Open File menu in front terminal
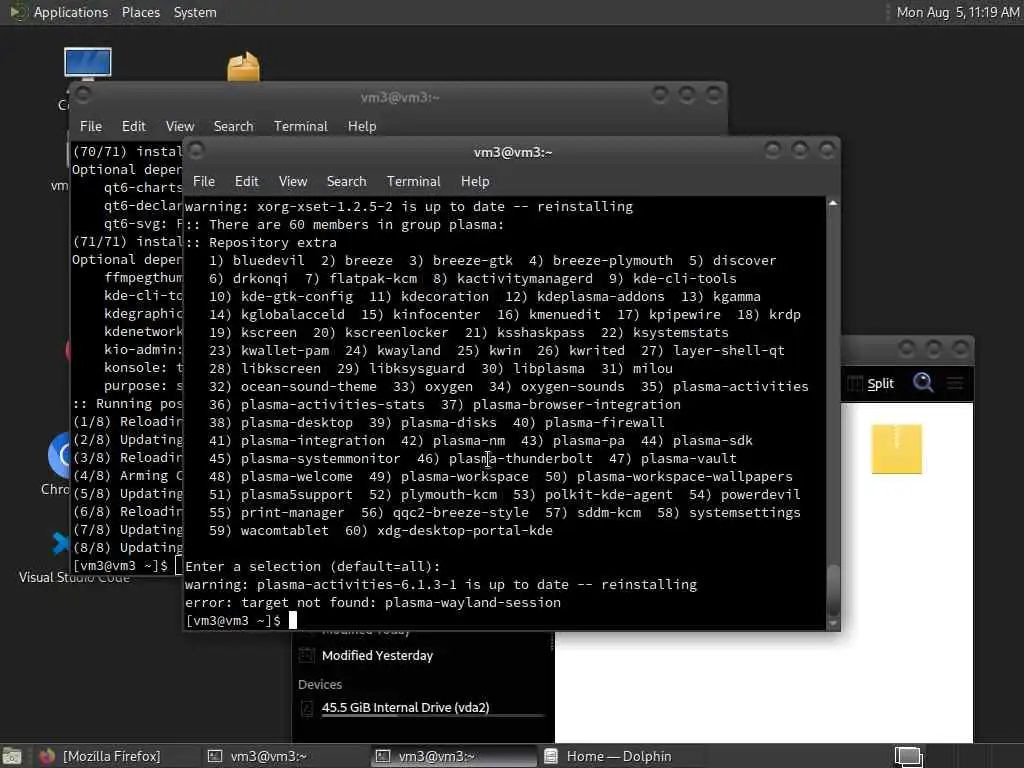 coord(204,182)
